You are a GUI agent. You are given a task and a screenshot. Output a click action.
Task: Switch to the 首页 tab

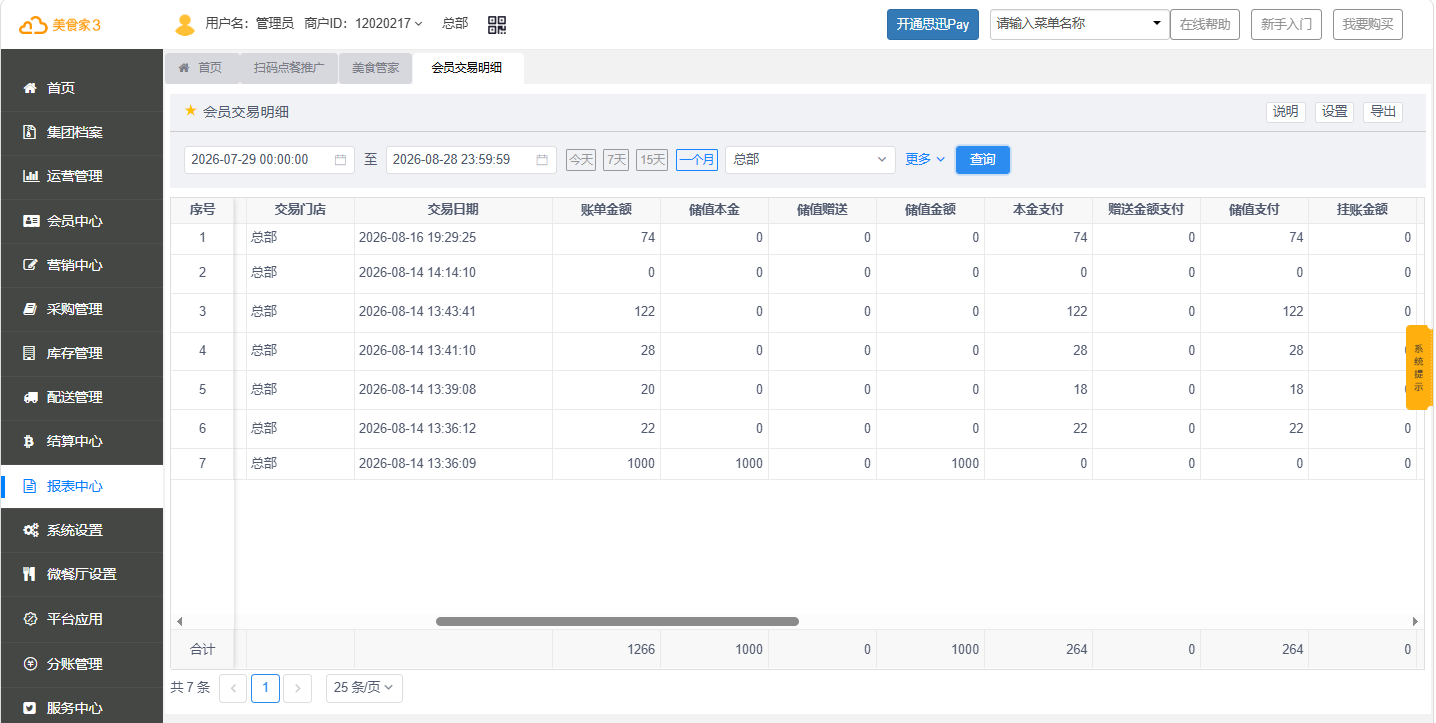coord(201,68)
